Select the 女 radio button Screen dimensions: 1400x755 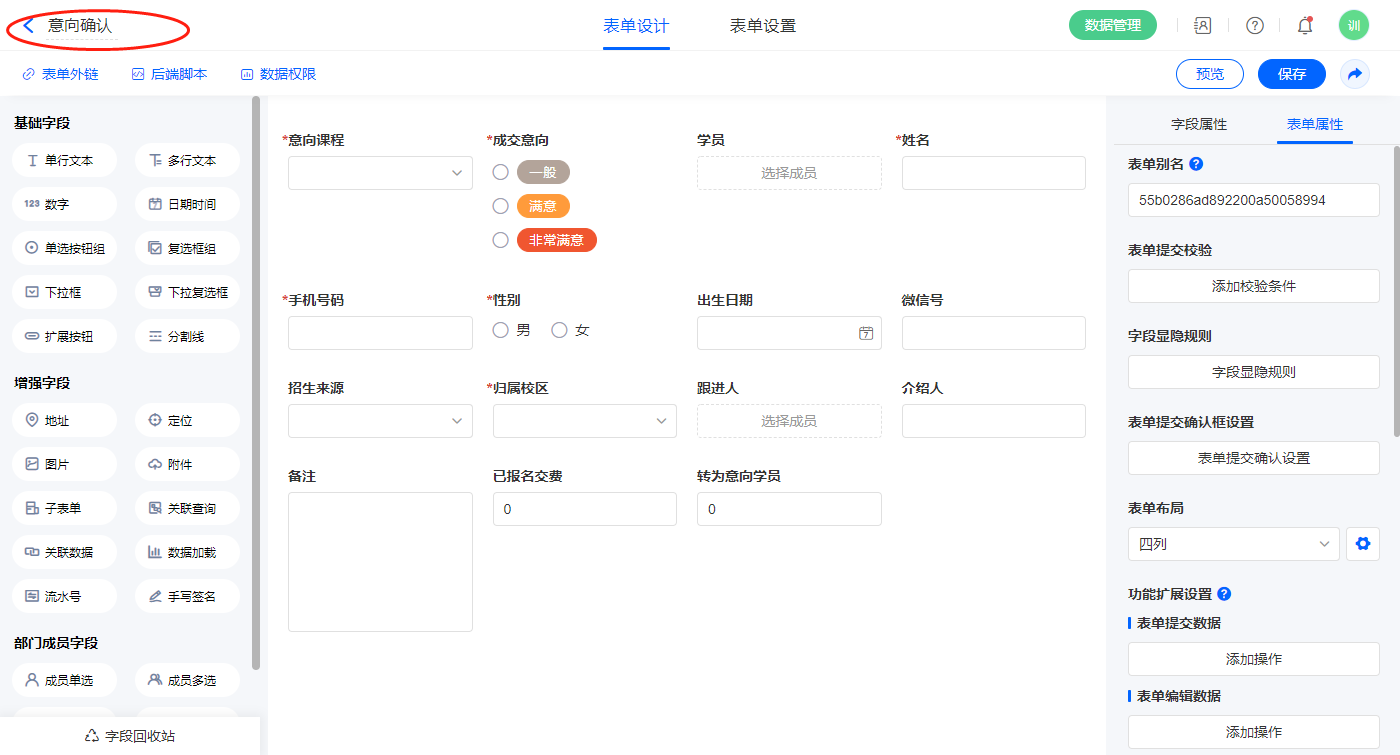point(559,330)
